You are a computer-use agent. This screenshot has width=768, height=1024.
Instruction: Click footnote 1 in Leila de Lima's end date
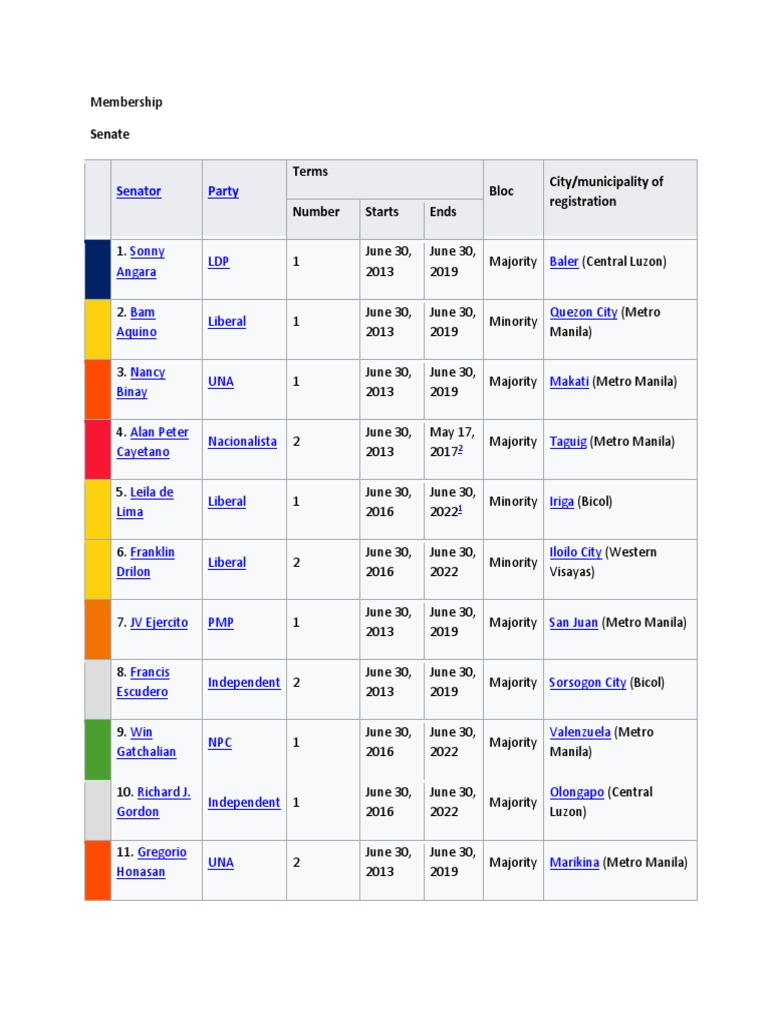(460, 509)
